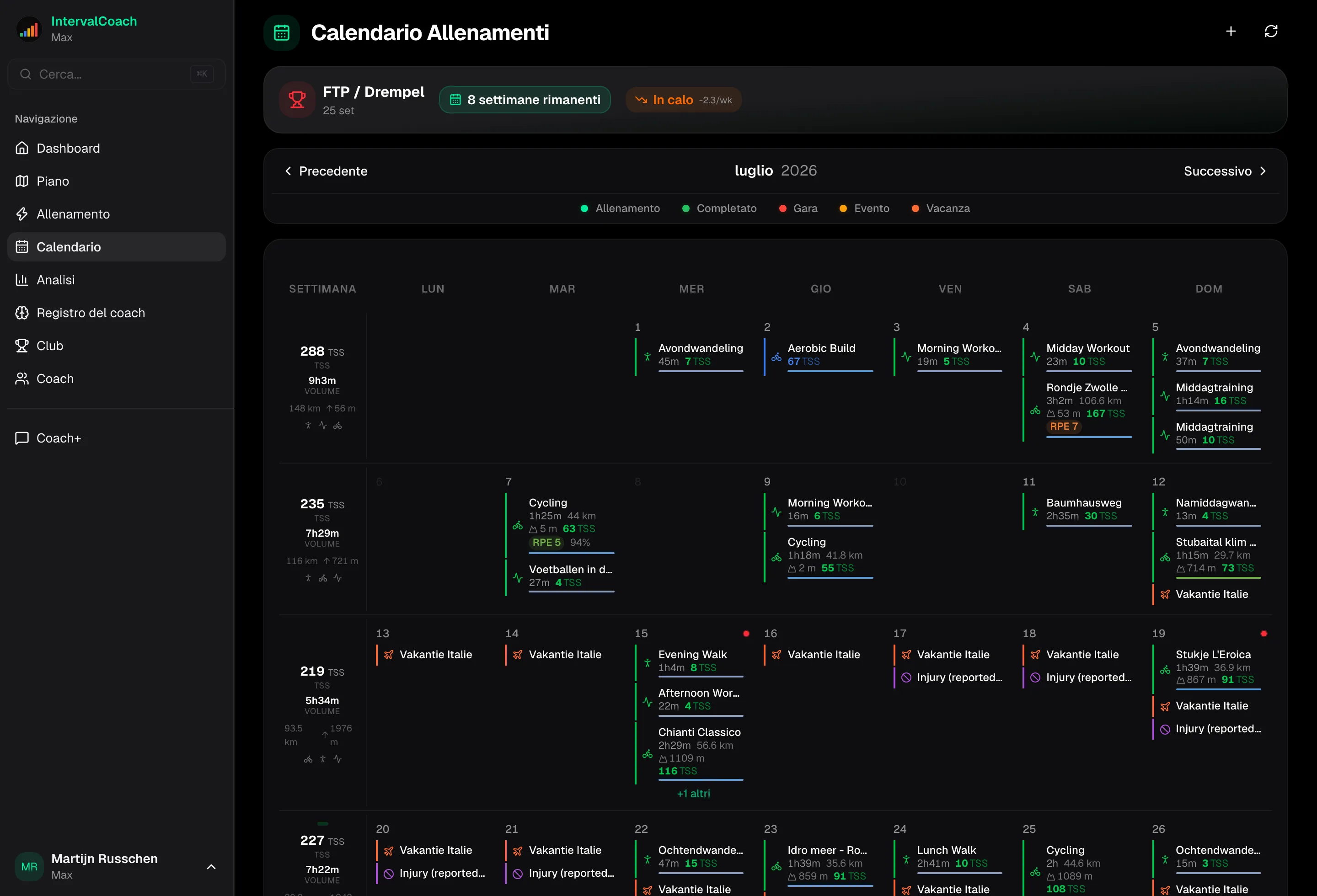
Task: Click the In calo trend badge
Action: point(684,100)
